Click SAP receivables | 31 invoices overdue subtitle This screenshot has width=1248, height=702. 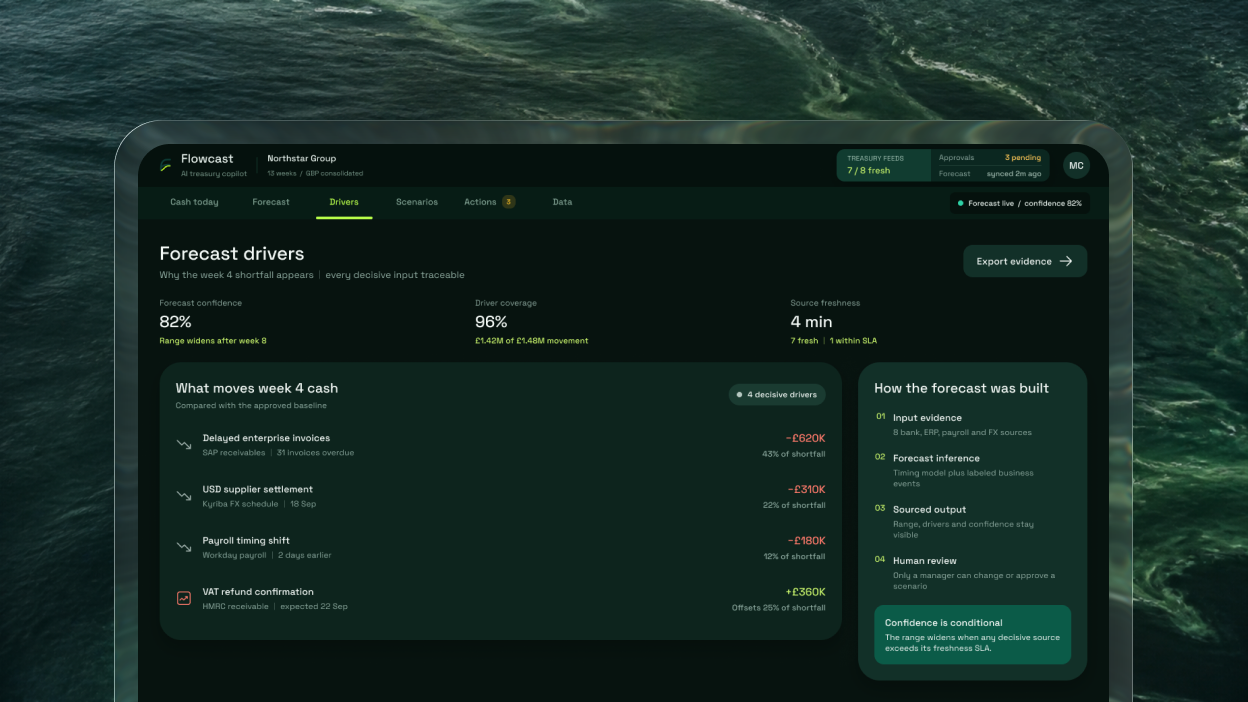click(278, 453)
